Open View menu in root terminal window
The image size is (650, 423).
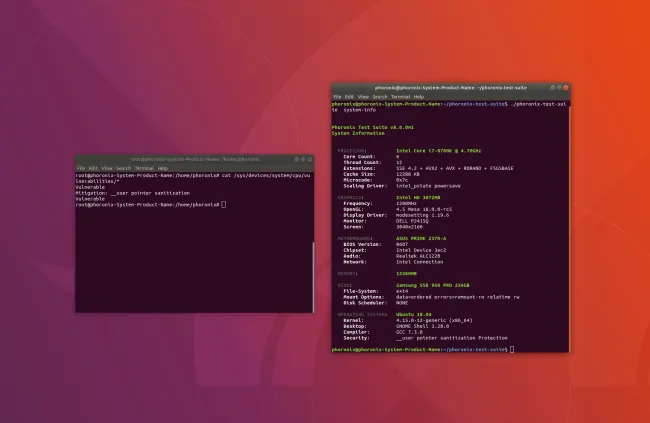[x=107, y=168]
